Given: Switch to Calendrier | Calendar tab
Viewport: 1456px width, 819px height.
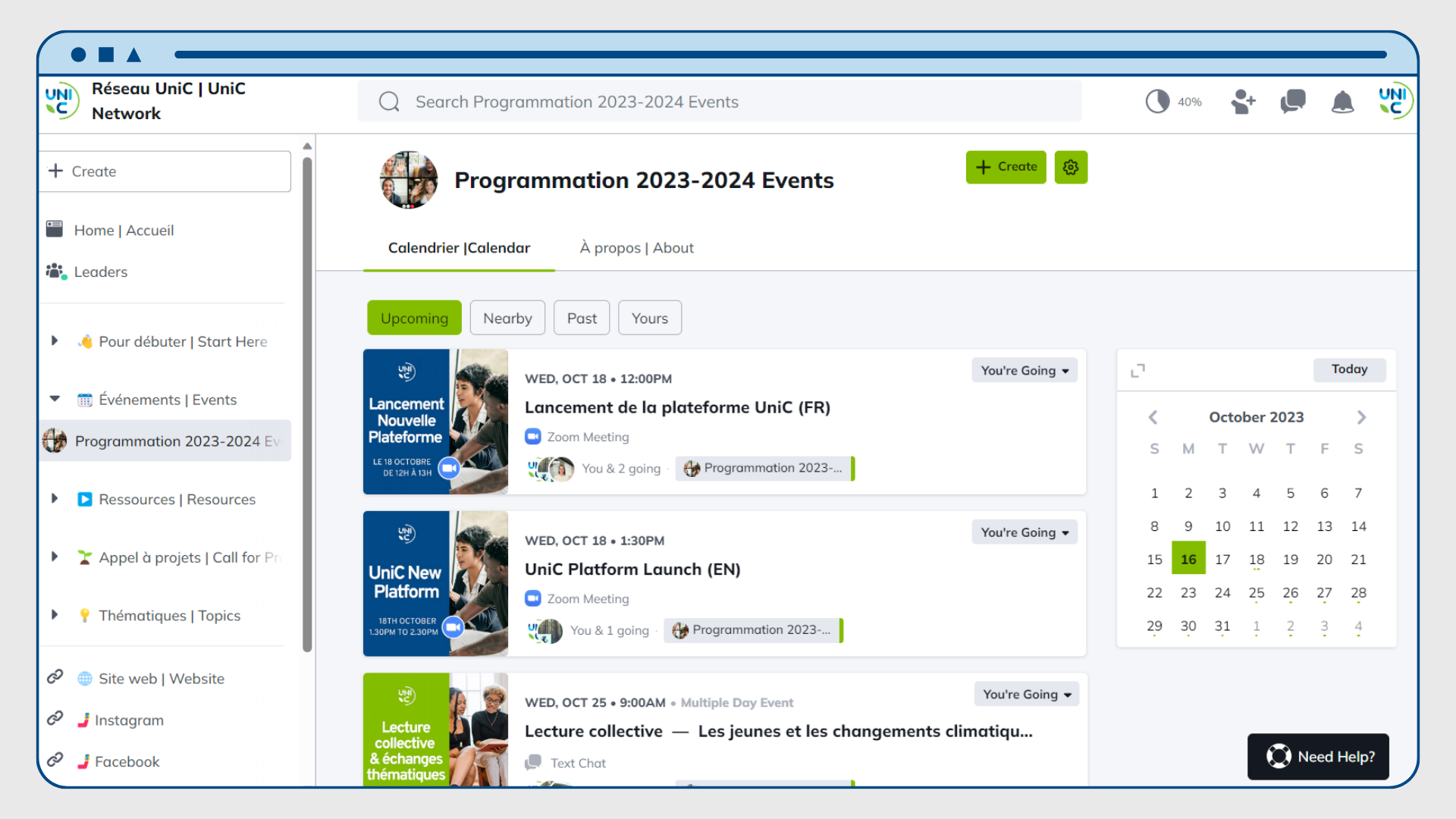Looking at the screenshot, I should pos(459,248).
